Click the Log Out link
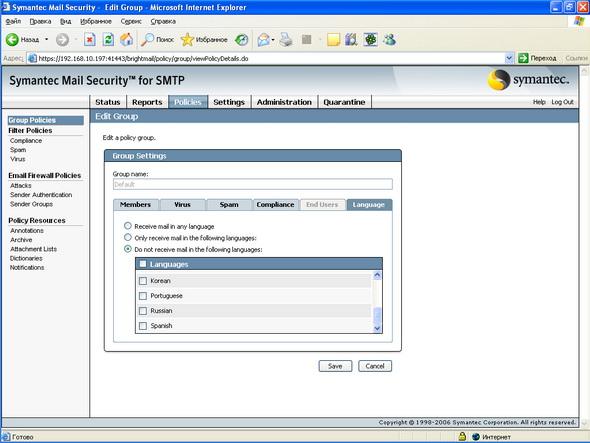This screenshot has width=590, height=443. [x=562, y=102]
